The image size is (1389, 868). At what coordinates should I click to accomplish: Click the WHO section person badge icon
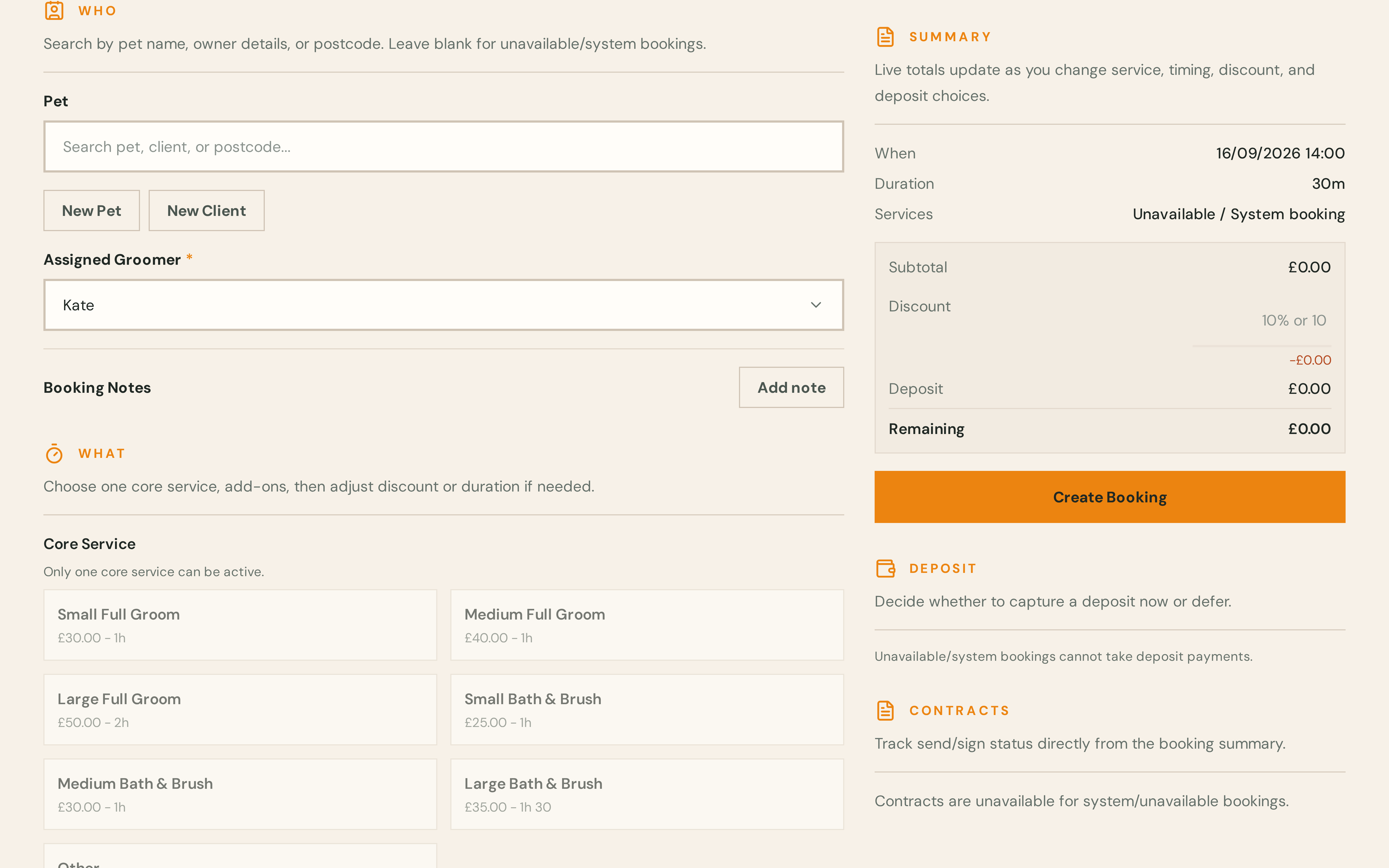point(54,10)
